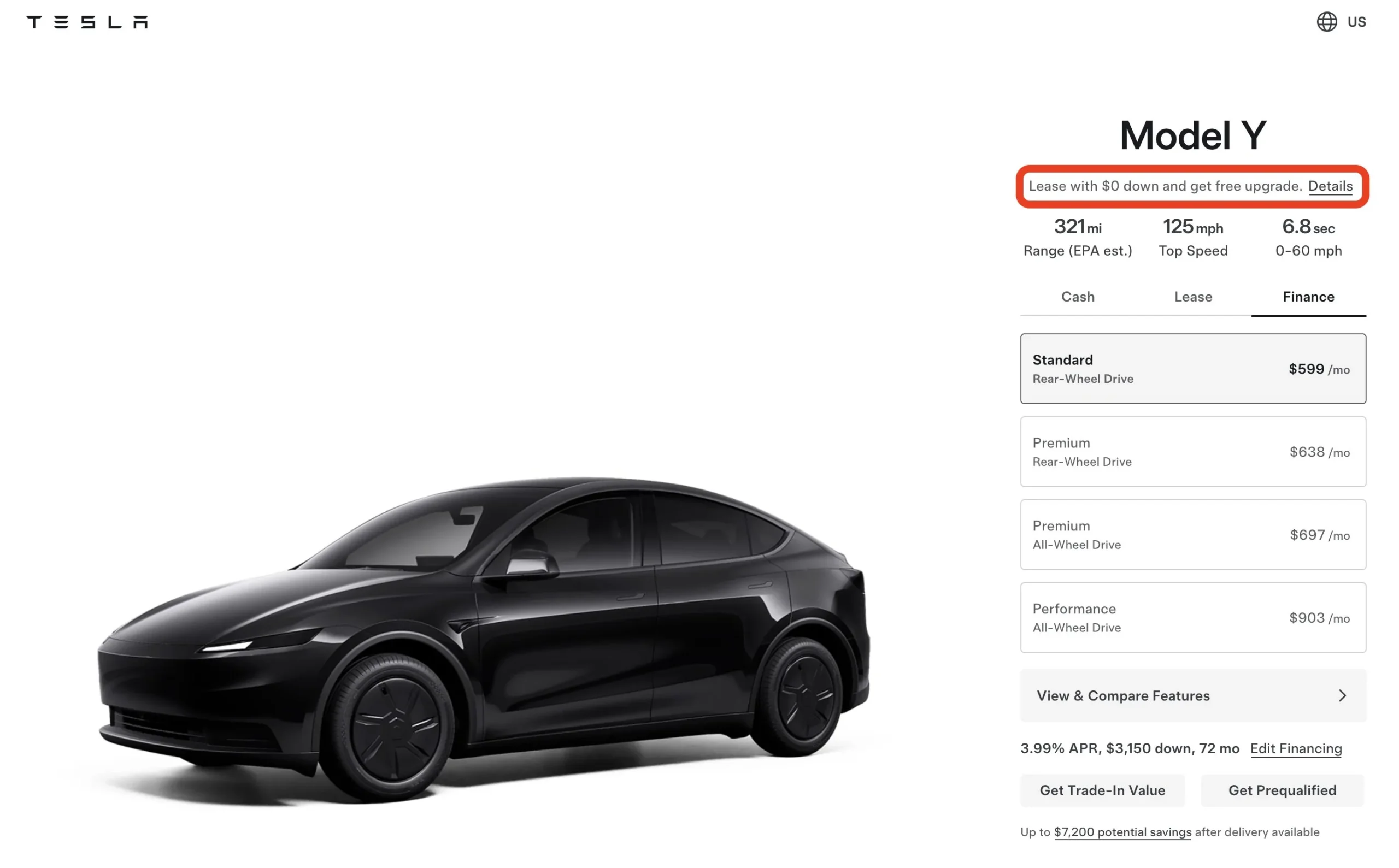The height and width of the screenshot is (868, 1399).
Task: Open the Finance tab
Action: (1308, 297)
